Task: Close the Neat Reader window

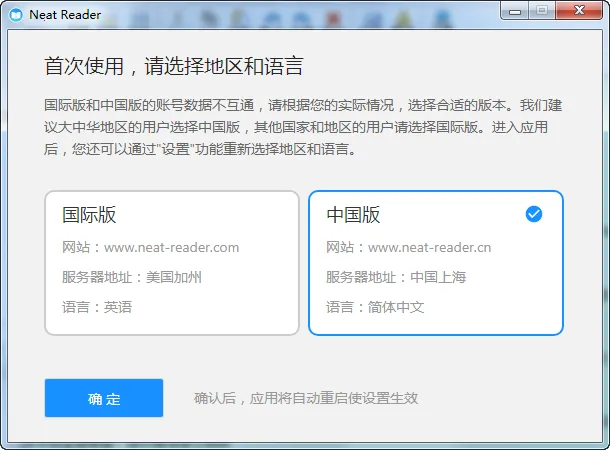Action: [x=579, y=11]
